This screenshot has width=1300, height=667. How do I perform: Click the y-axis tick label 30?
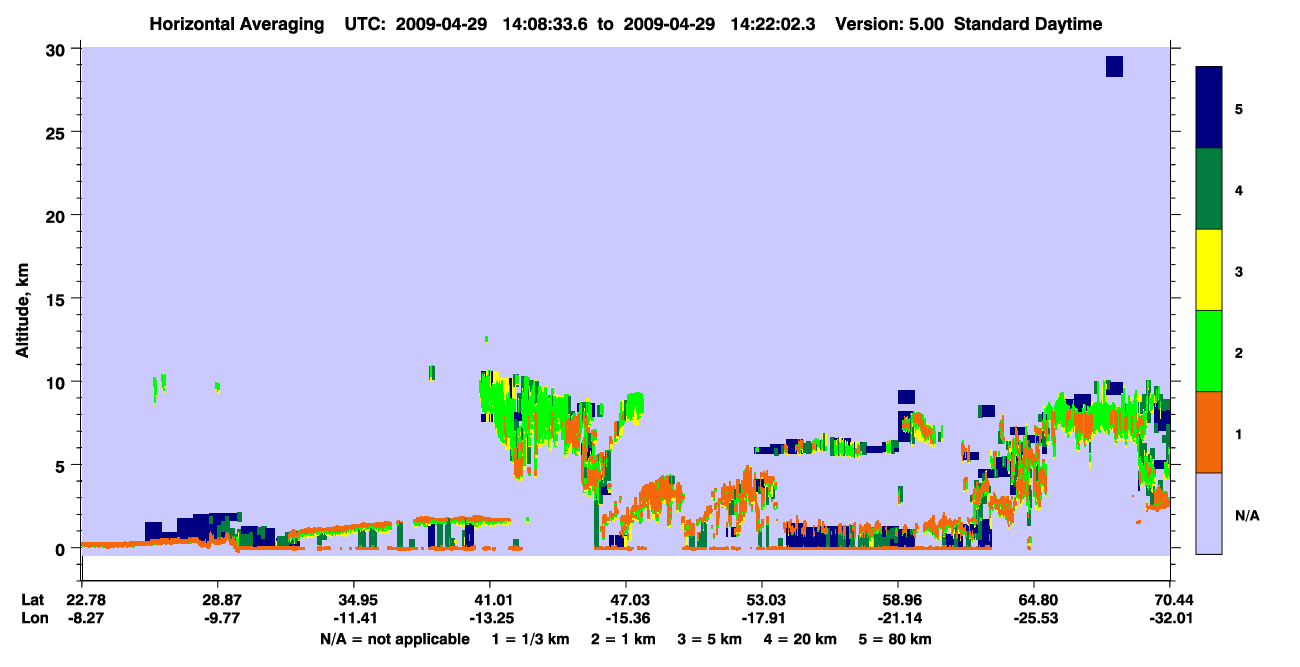click(x=57, y=49)
